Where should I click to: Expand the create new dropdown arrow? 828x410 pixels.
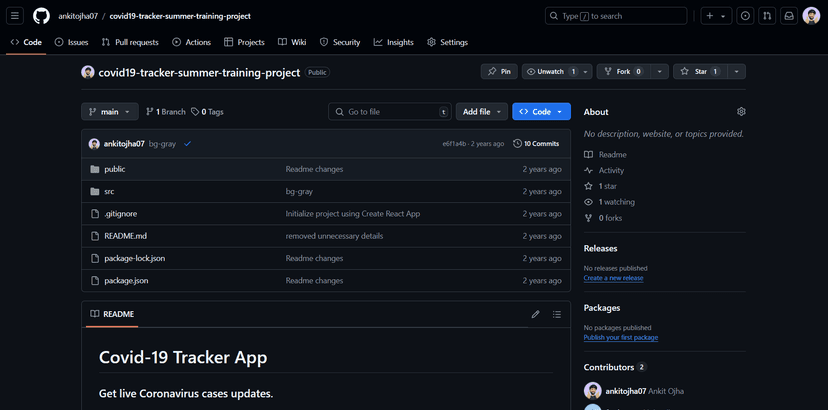tap(723, 16)
